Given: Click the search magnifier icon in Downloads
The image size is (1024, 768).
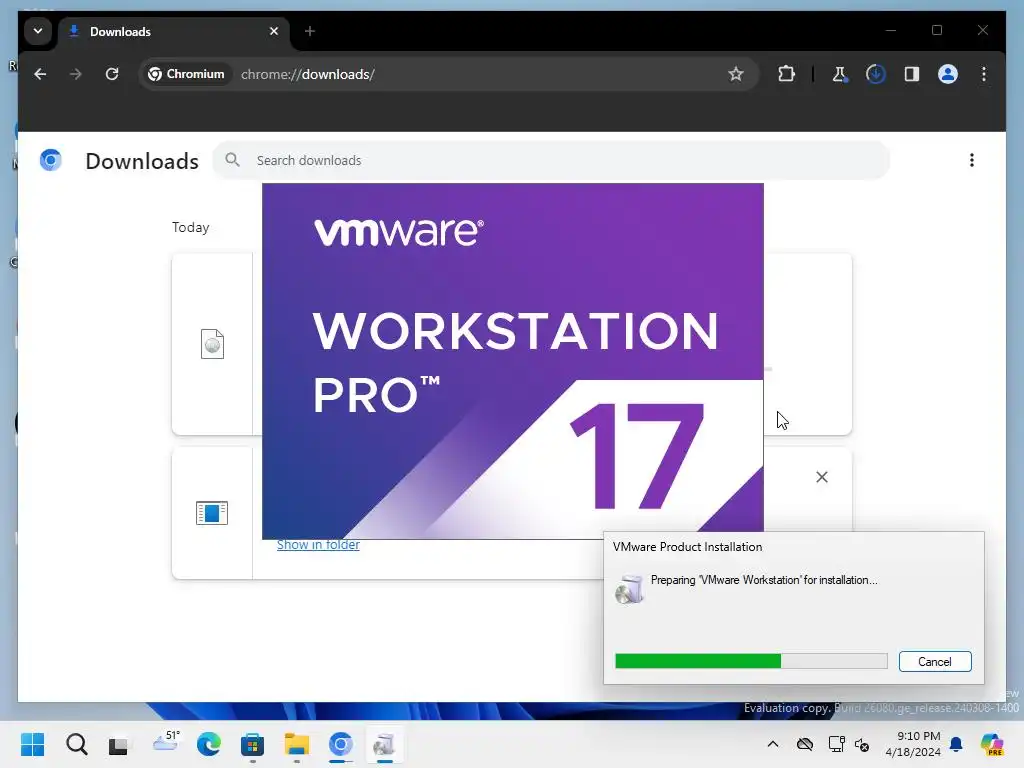Looking at the screenshot, I should click(x=232, y=160).
